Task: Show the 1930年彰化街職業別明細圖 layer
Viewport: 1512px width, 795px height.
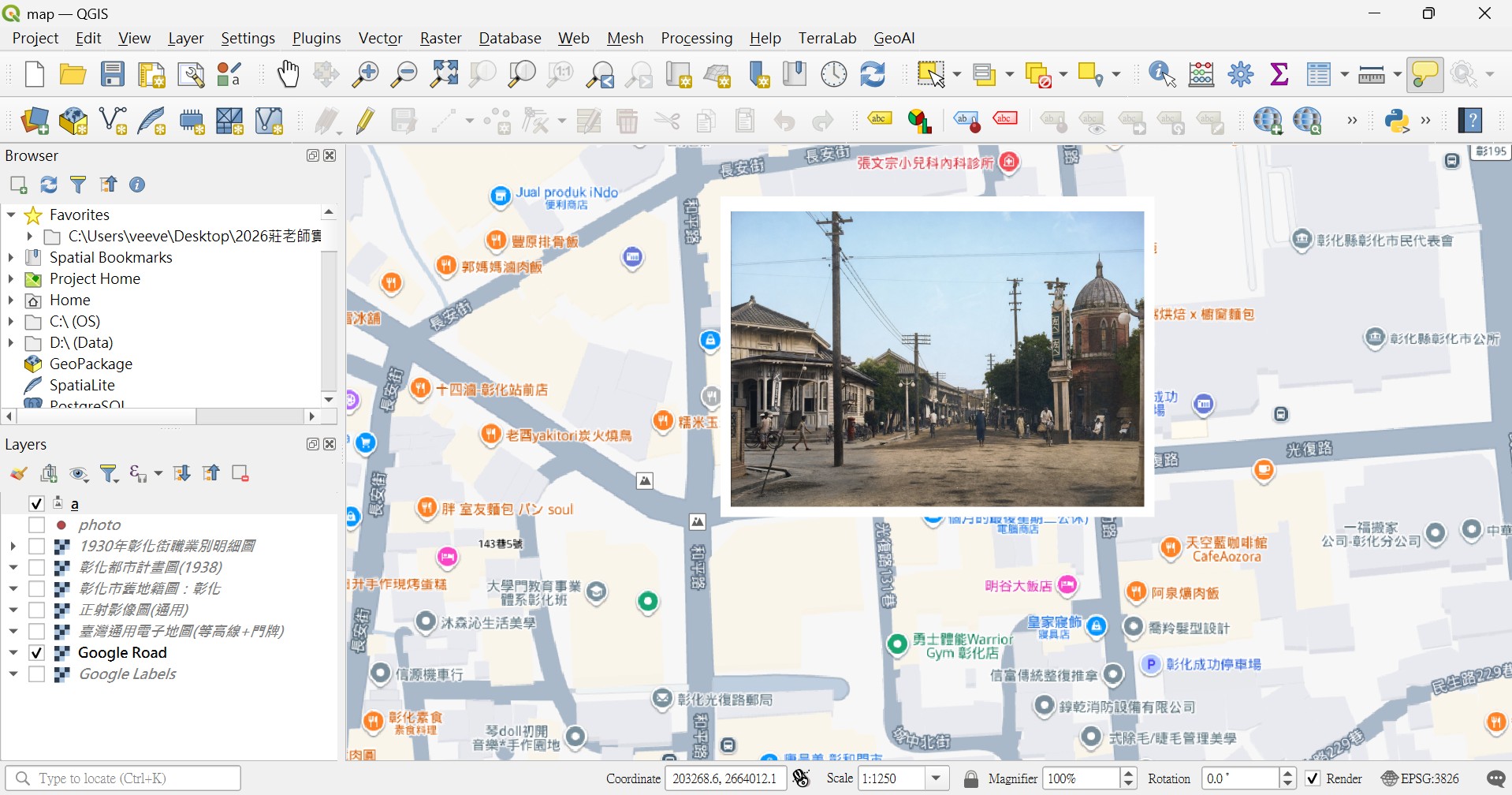Action: coord(36,546)
